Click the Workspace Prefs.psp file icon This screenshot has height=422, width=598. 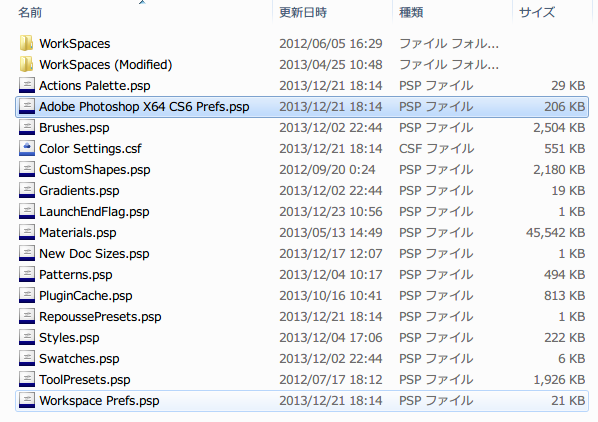(x=27, y=400)
